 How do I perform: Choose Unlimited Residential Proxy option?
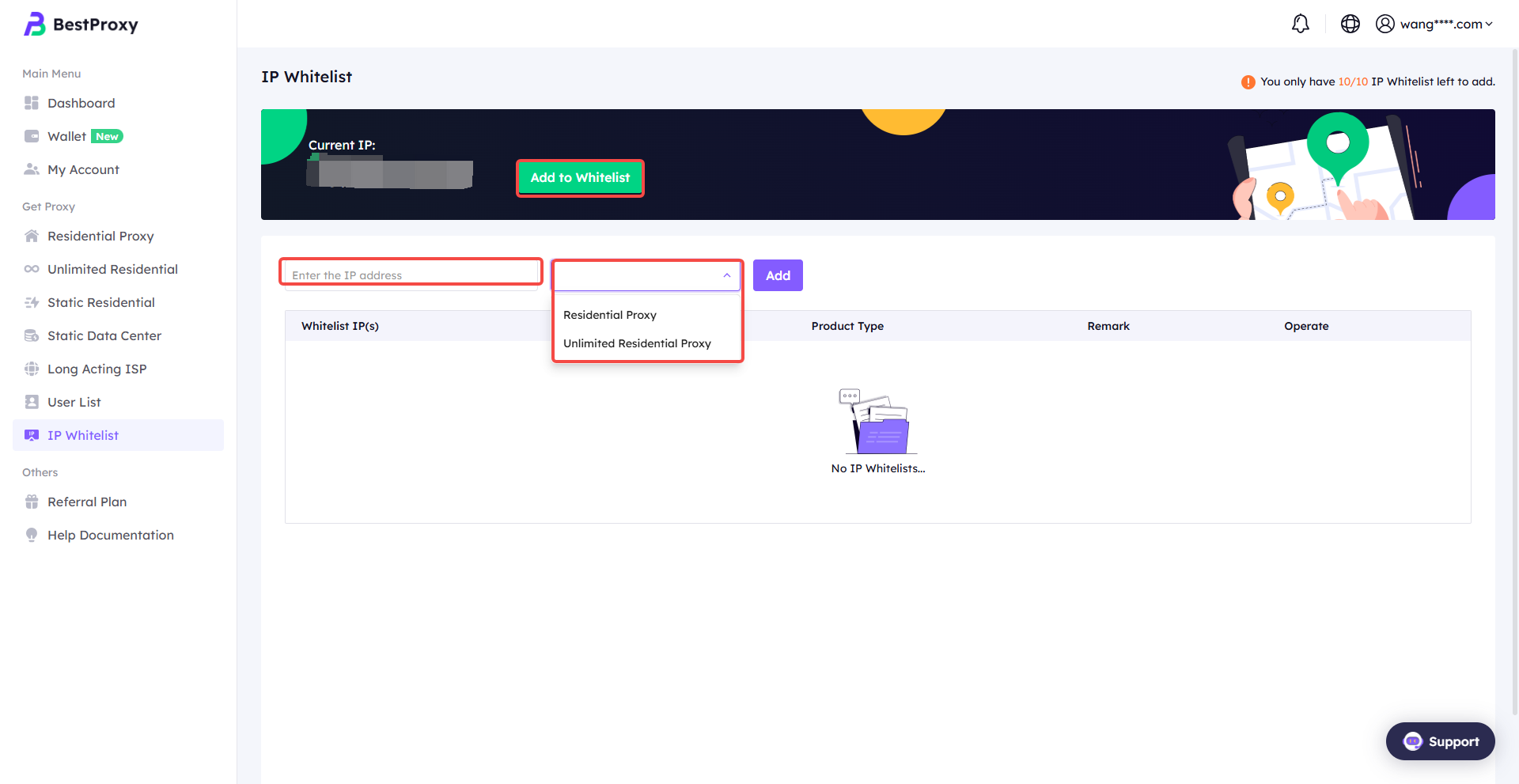[647, 343]
